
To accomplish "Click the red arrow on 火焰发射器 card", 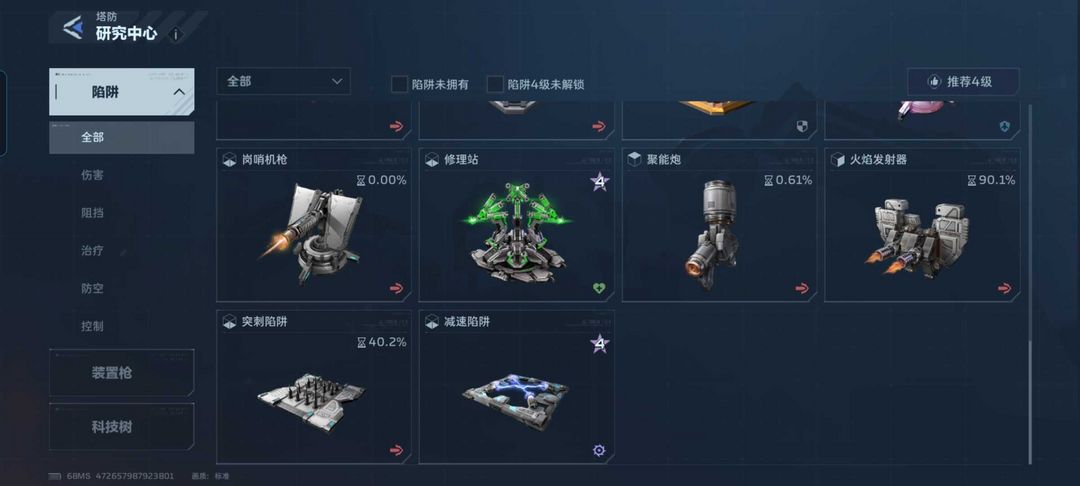I will pos(1004,288).
